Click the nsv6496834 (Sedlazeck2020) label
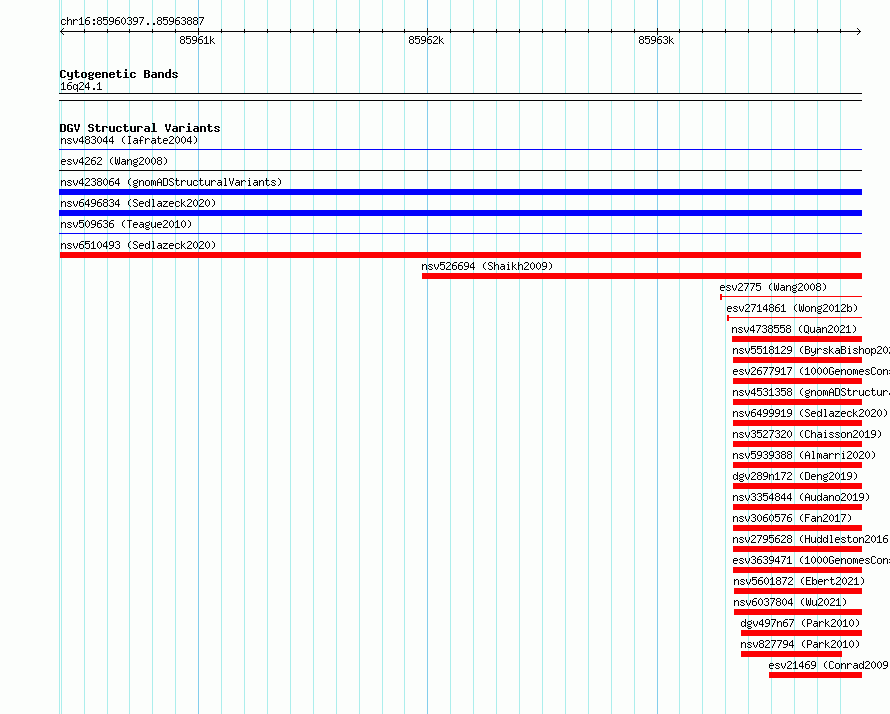 point(138,203)
